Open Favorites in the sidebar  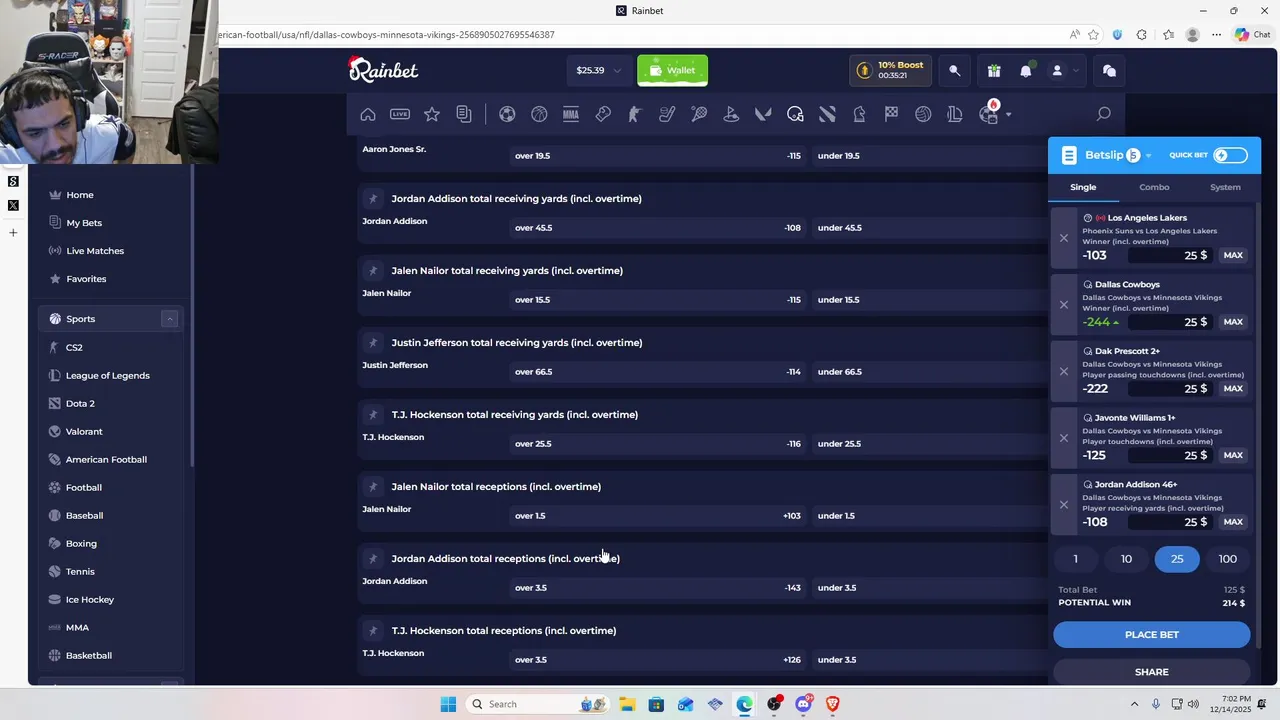86,279
